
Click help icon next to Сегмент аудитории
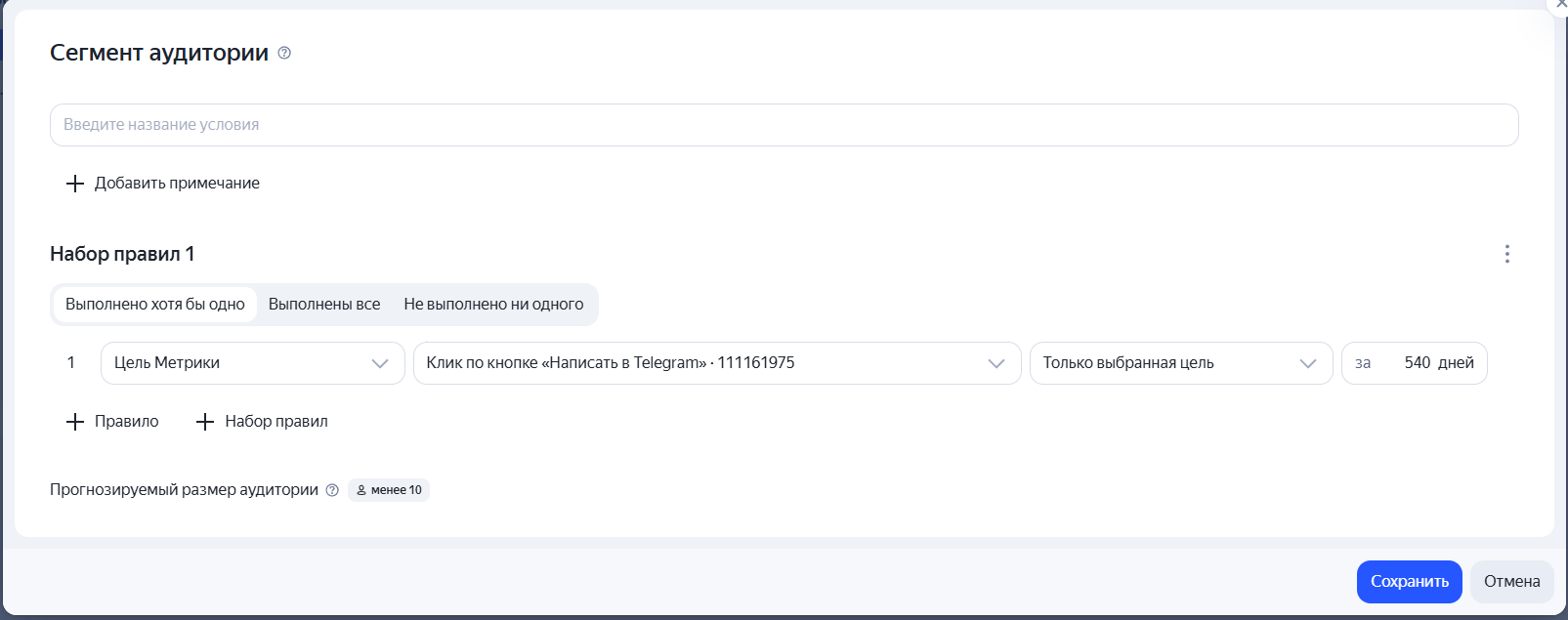click(x=284, y=53)
